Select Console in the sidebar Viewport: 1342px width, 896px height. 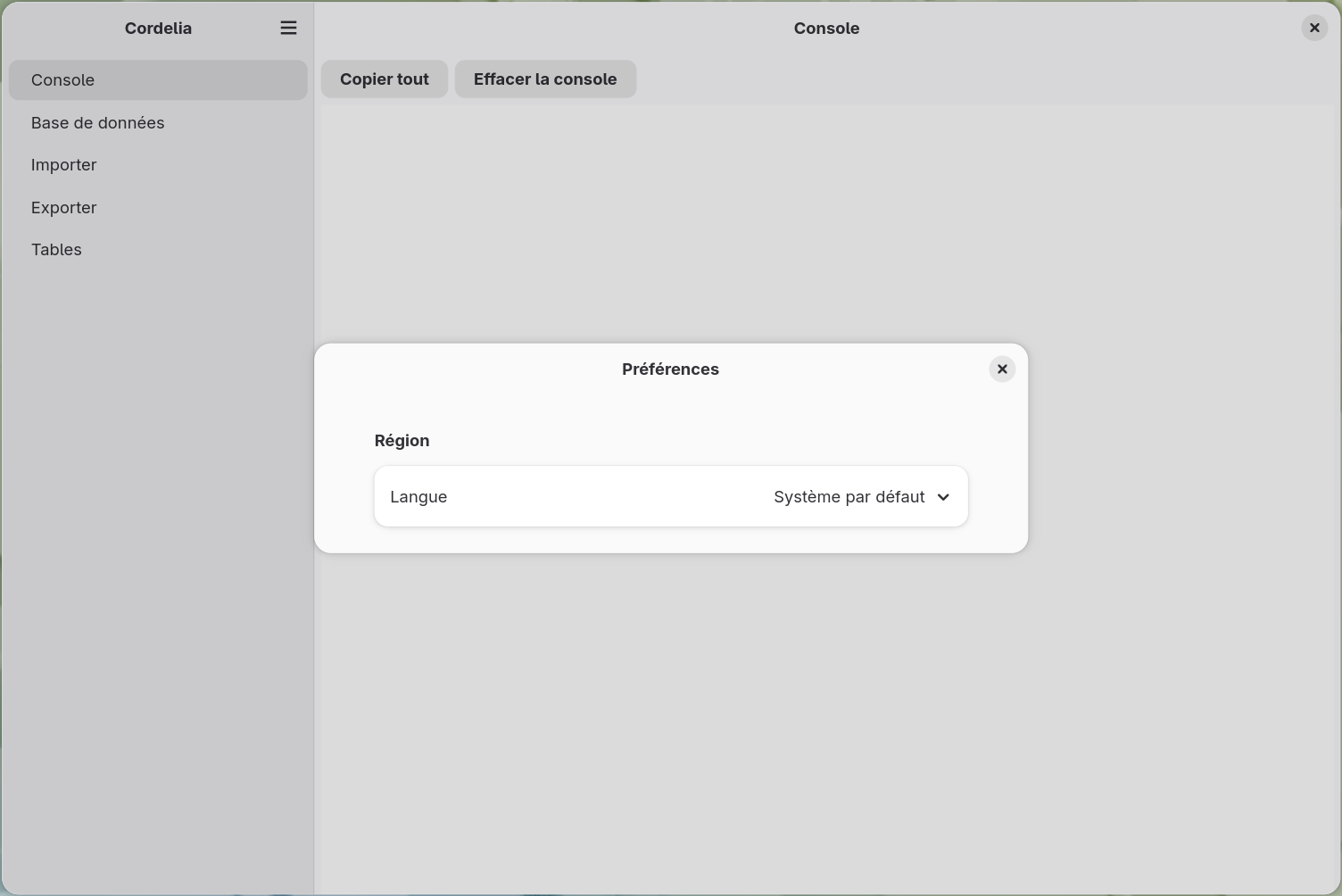[158, 79]
